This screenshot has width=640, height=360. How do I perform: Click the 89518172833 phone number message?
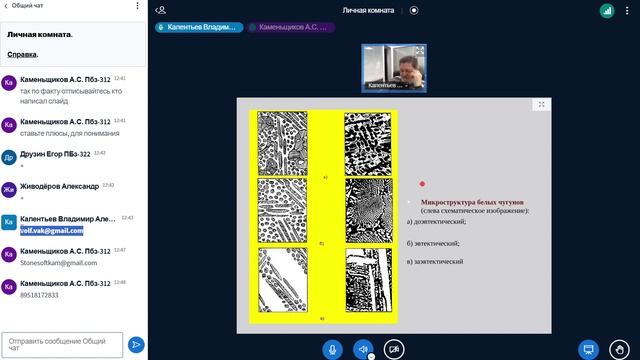coord(39,295)
